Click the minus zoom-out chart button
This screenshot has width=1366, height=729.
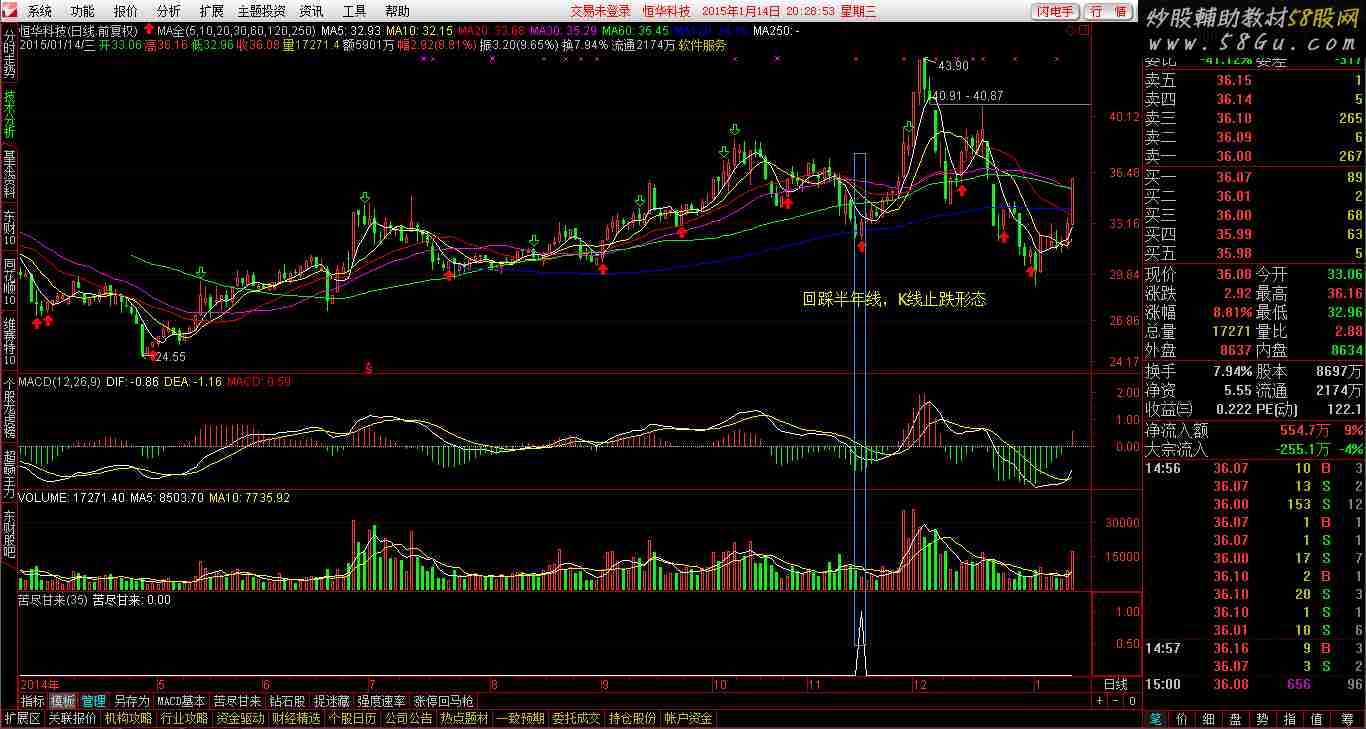pos(1116,701)
